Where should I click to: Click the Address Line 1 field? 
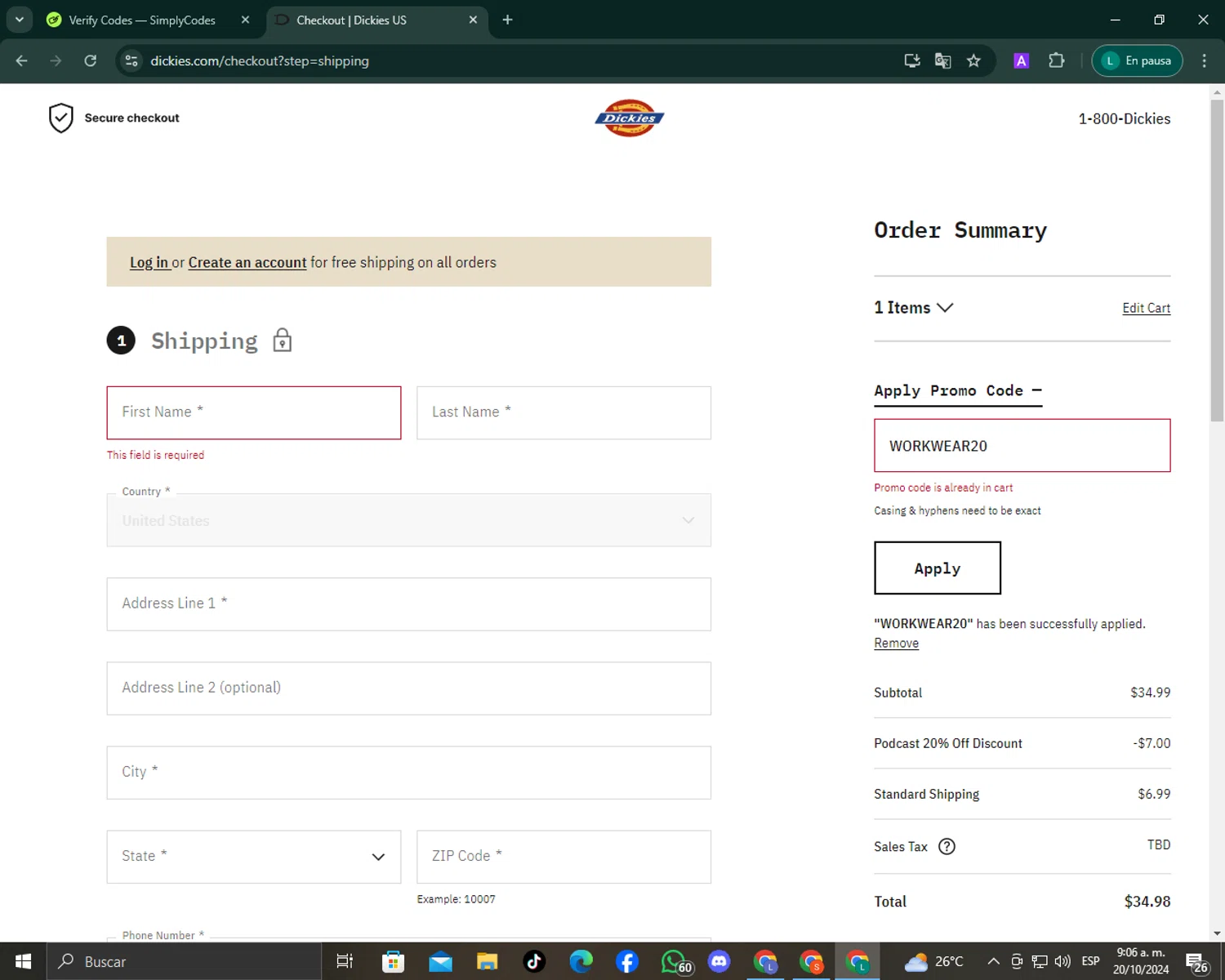pos(408,604)
